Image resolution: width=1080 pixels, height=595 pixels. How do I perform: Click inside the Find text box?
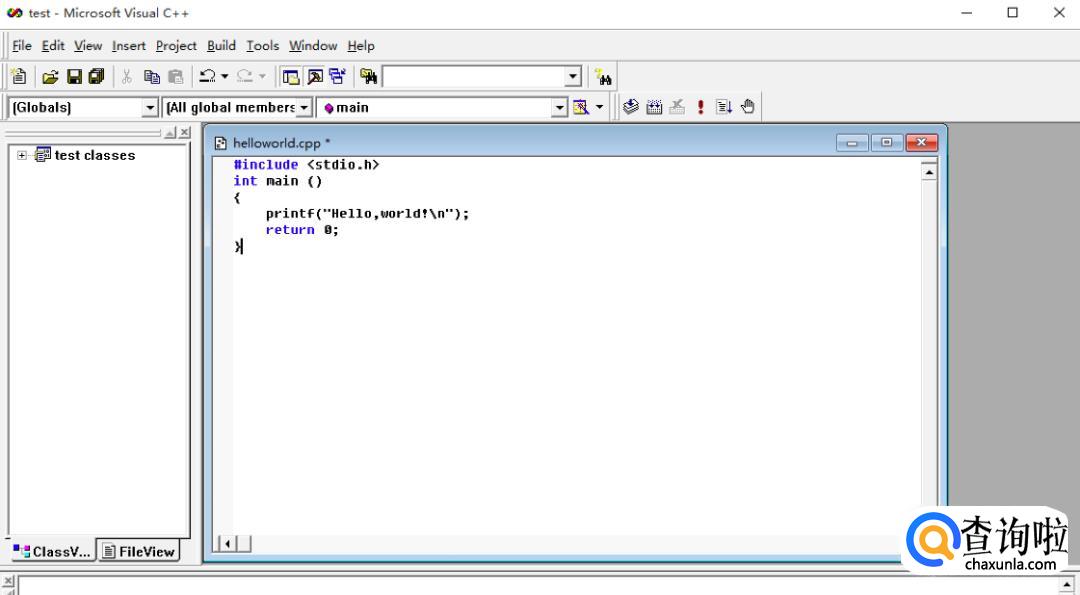click(474, 76)
